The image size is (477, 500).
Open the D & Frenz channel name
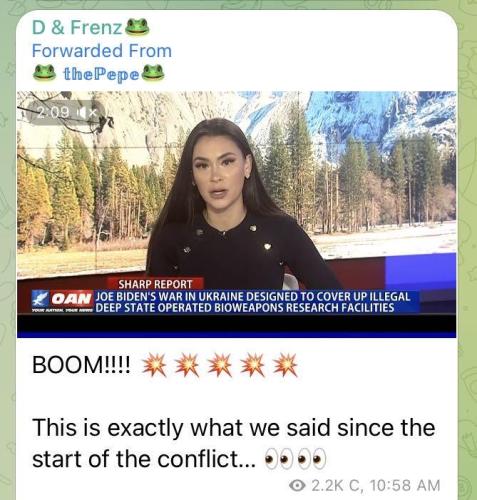click(77, 27)
